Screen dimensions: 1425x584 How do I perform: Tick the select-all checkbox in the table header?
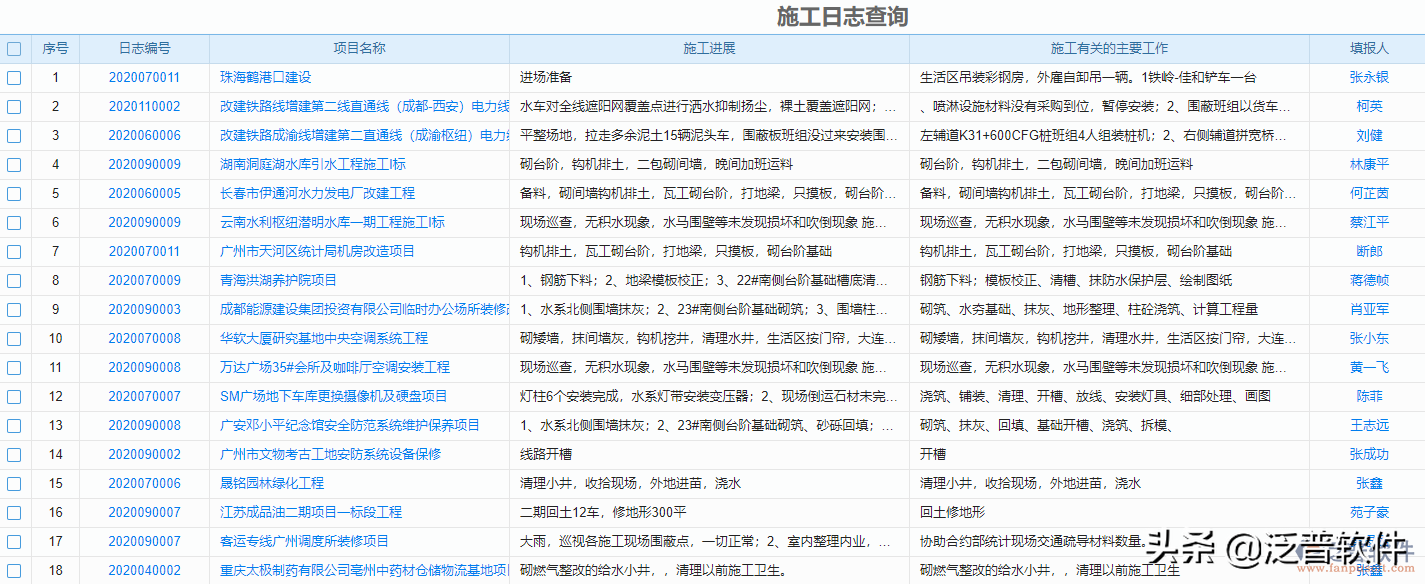coord(14,48)
